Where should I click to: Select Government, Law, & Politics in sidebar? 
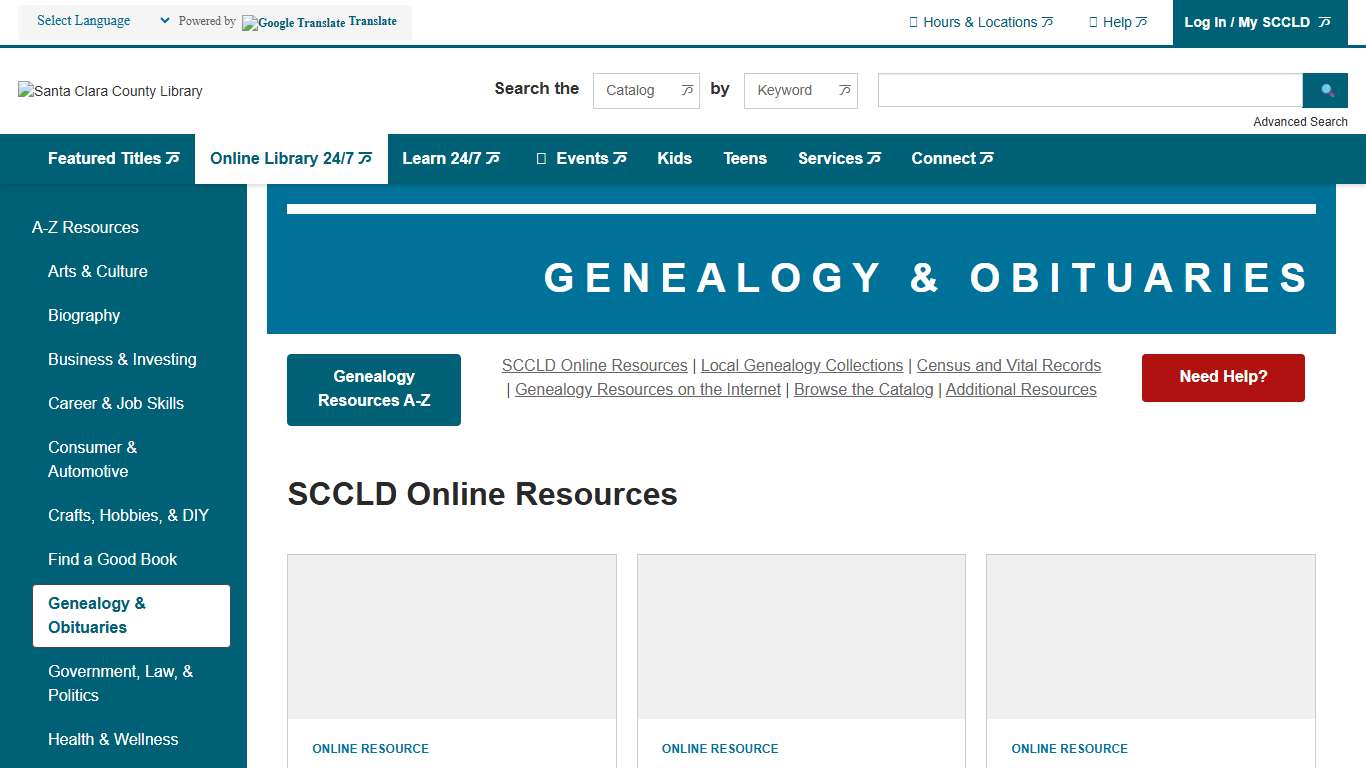120,683
